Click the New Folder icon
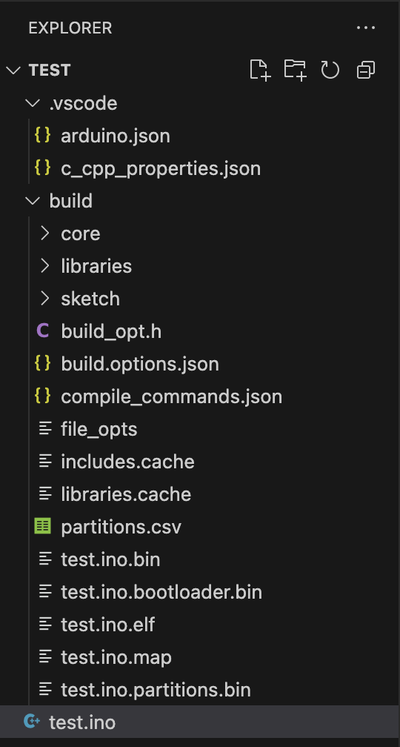400x747 pixels. (295, 70)
